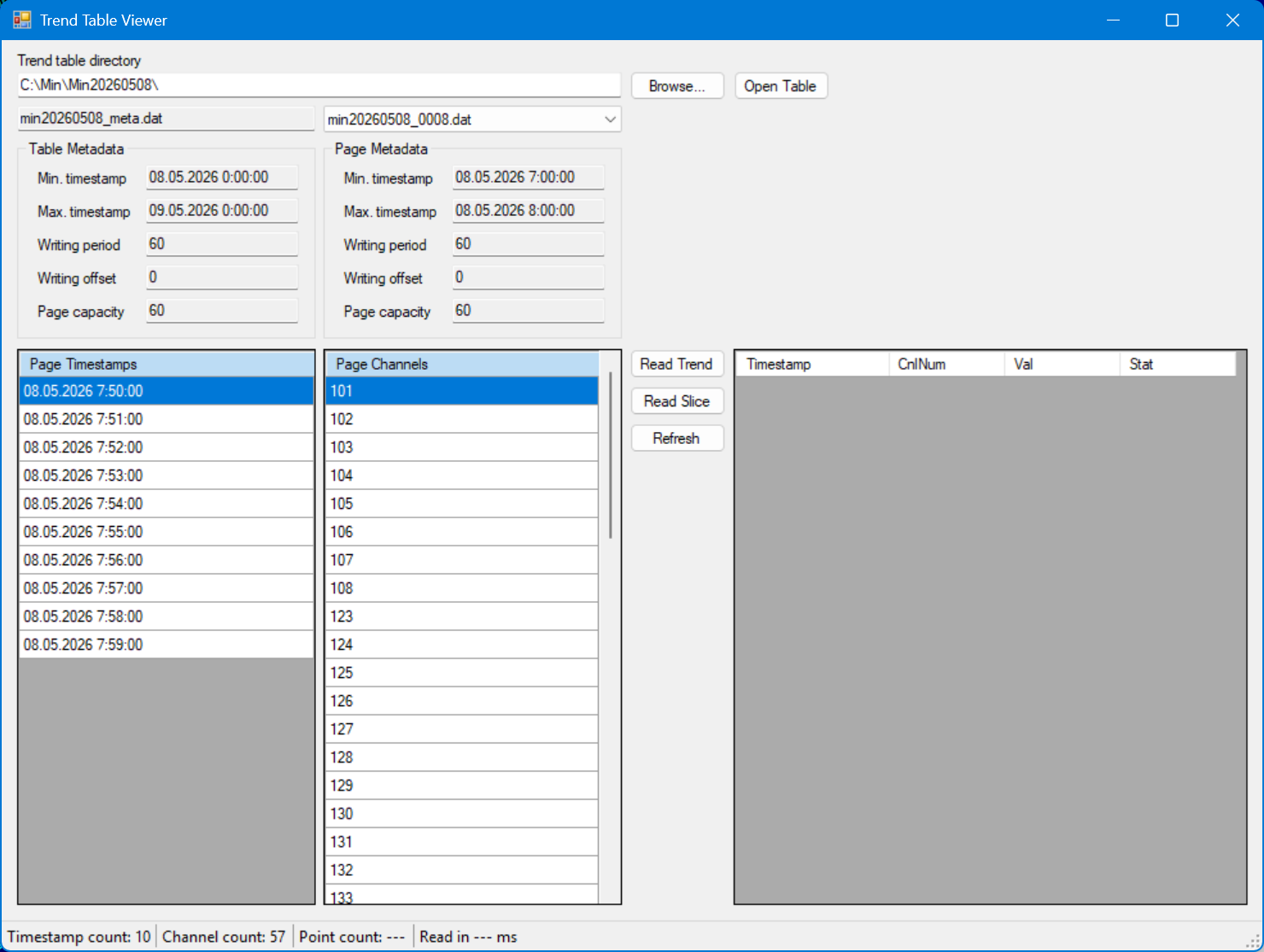Click the Open Table button
1264x952 pixels.
click(x=781, y=86)
